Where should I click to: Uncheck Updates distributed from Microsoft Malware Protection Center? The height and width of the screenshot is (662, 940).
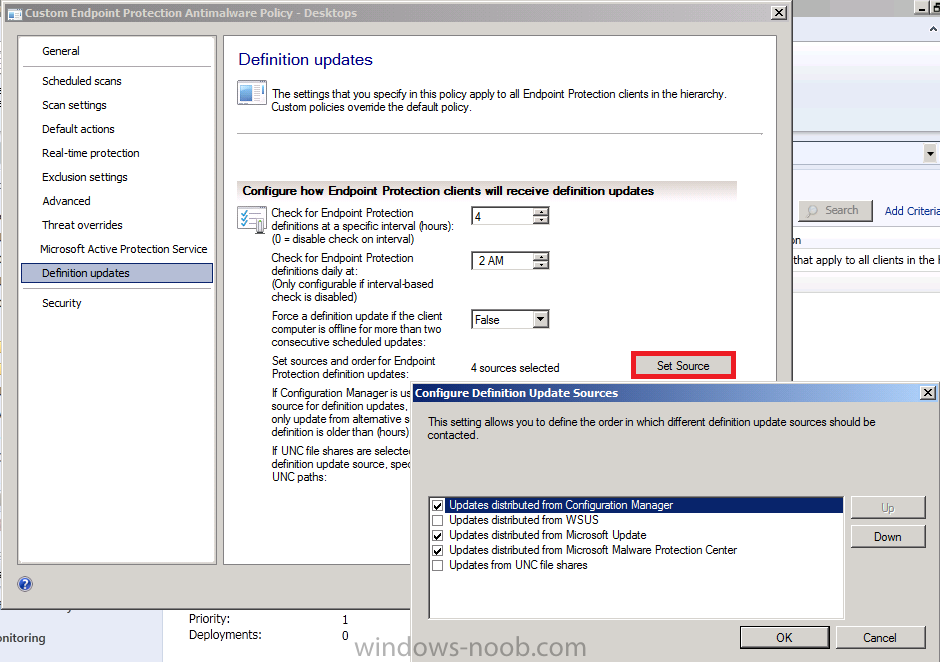pyautogui.click(x=438, y=550)
